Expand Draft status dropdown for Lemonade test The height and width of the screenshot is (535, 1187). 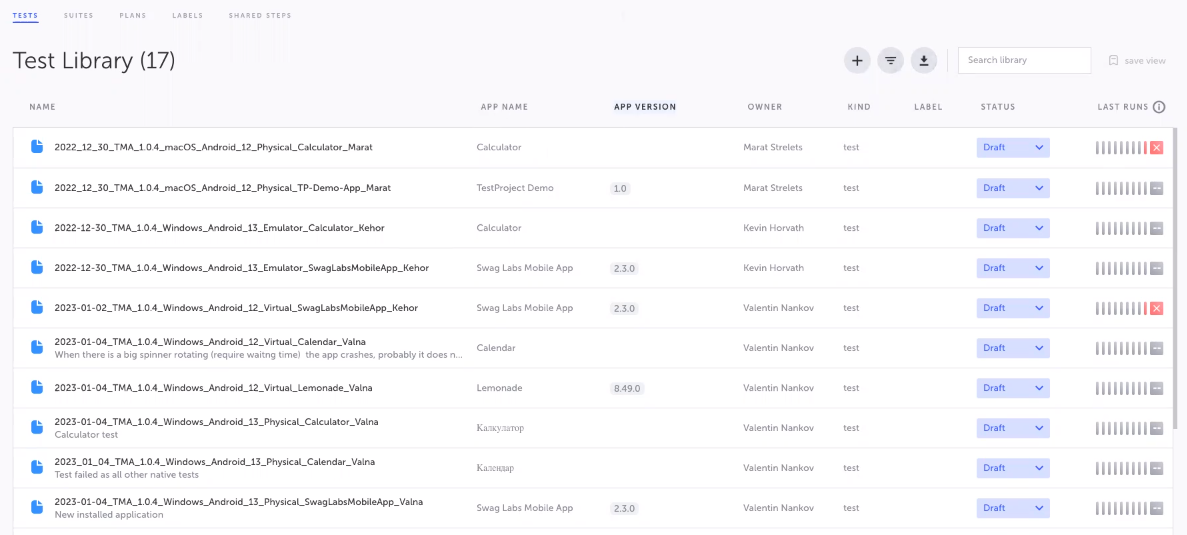click(1013, 388)
